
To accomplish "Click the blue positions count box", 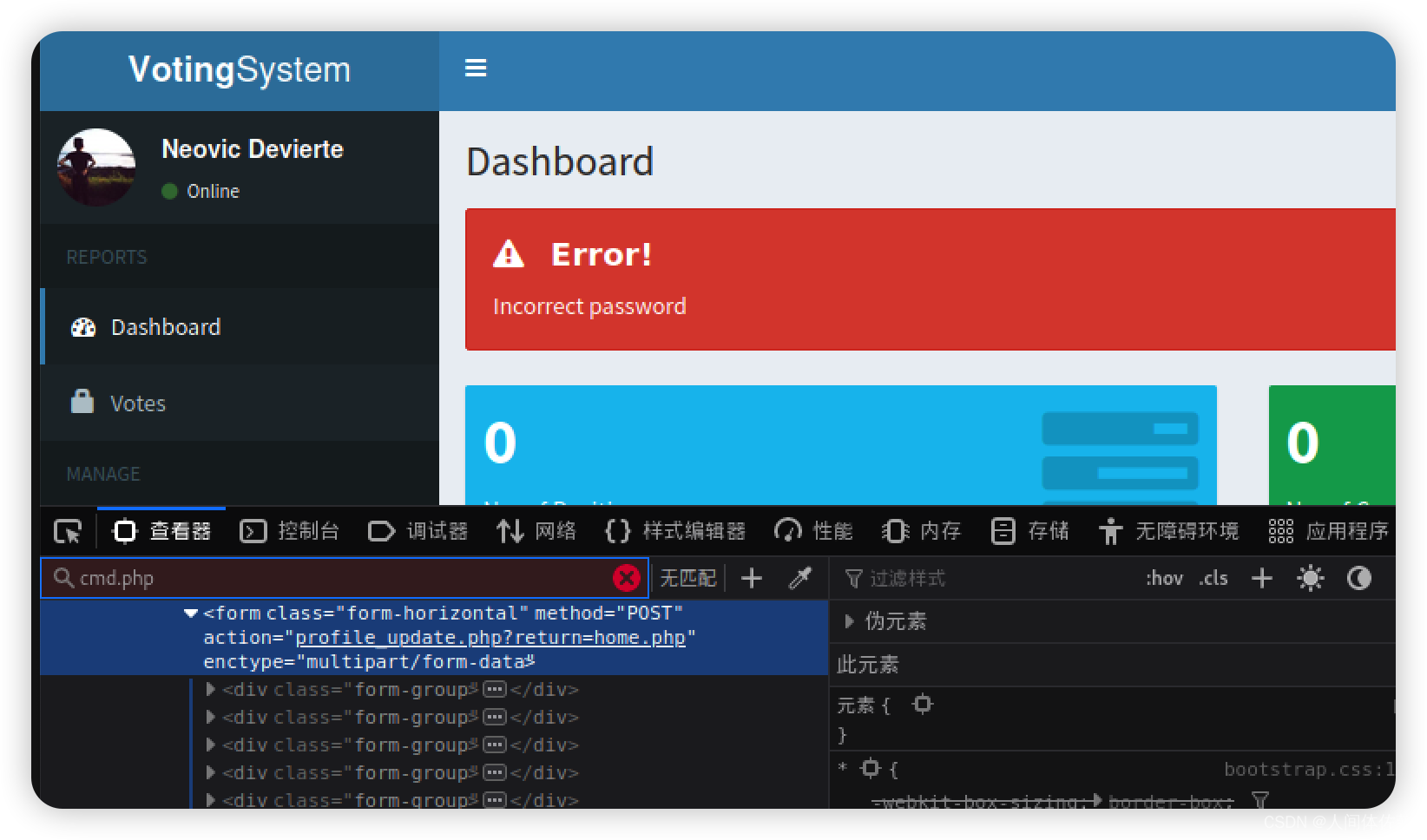I will click(x=841, y=445).
